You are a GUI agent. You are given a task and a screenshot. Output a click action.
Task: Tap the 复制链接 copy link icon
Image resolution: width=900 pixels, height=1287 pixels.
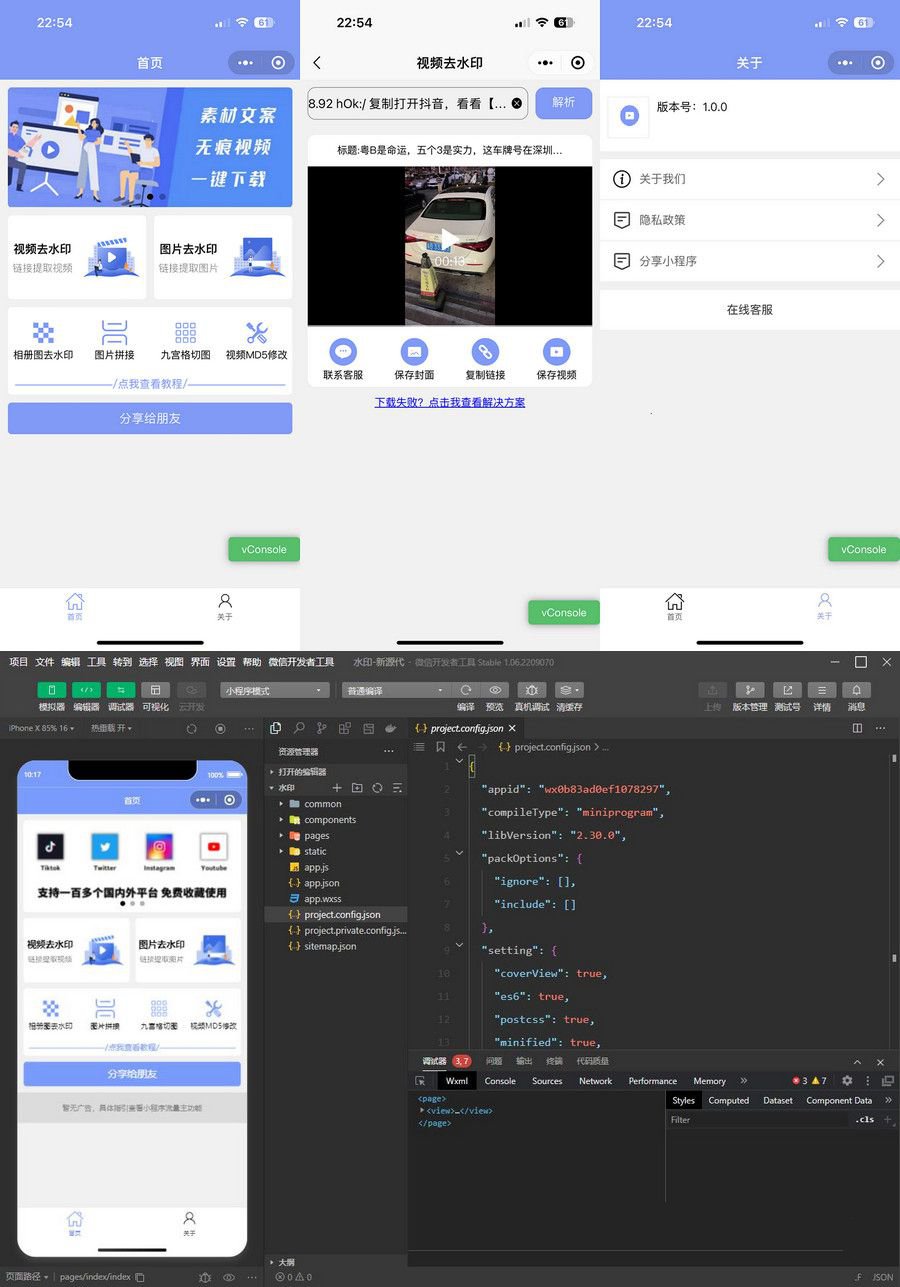485,352
